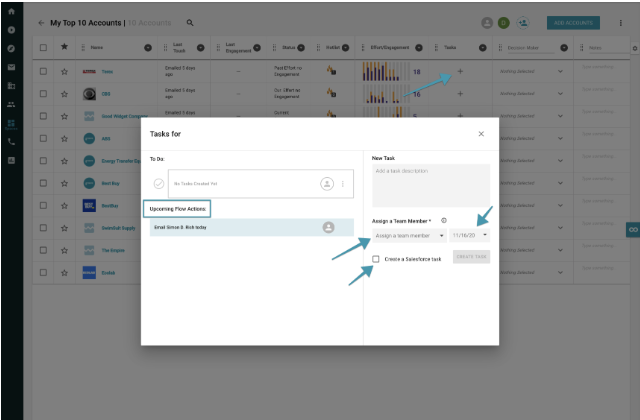Go back using the arrow beside My Top 10 Accounts
The image size is (640, 420).
tap(41, 23)
